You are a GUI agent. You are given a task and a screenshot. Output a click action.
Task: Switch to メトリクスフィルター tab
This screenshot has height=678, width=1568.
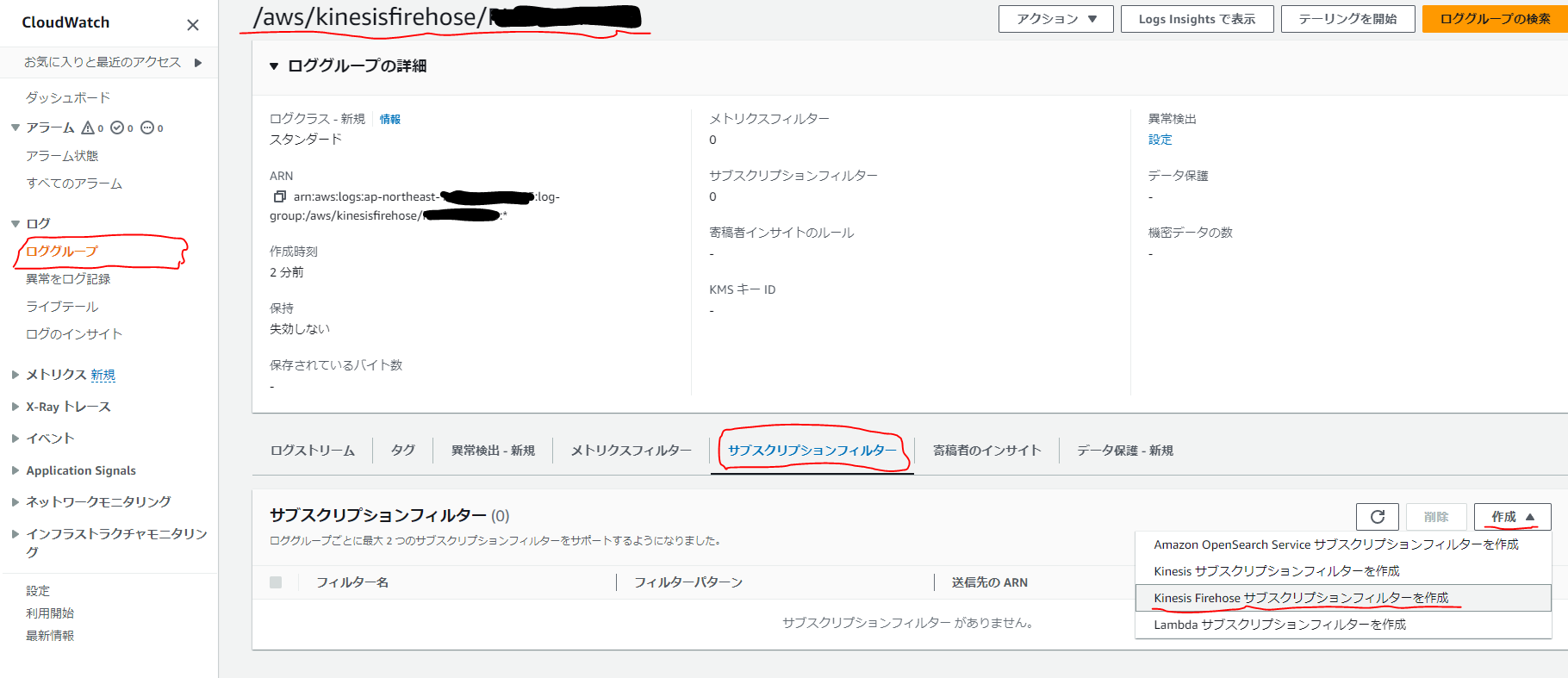coord(631,451)
